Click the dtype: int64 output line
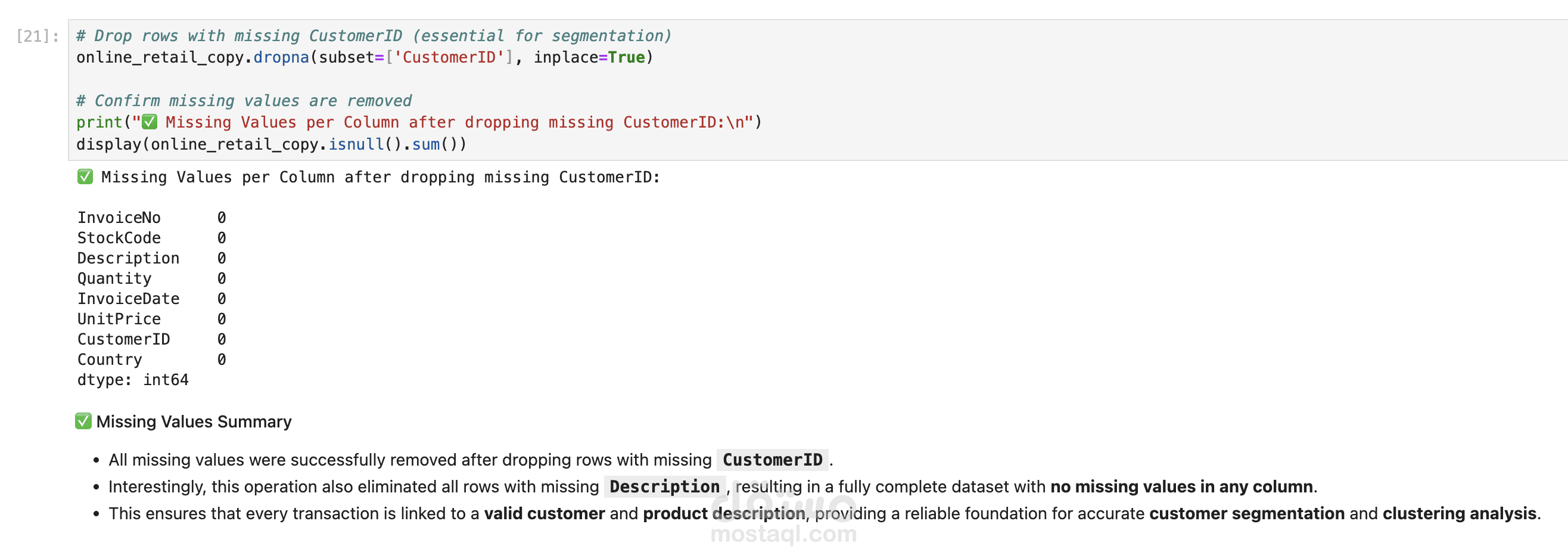This screenshot has height=558, width=1568. click(133, 380)
